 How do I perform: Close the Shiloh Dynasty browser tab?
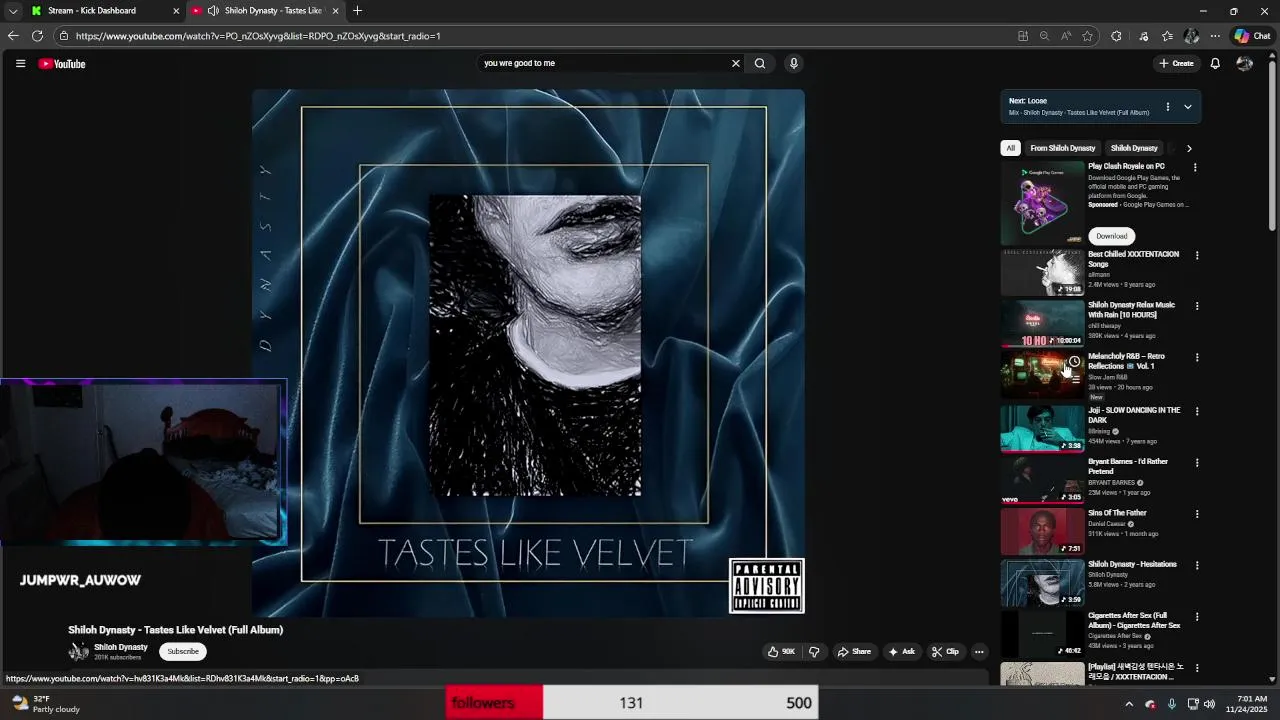tap(335, 11)
